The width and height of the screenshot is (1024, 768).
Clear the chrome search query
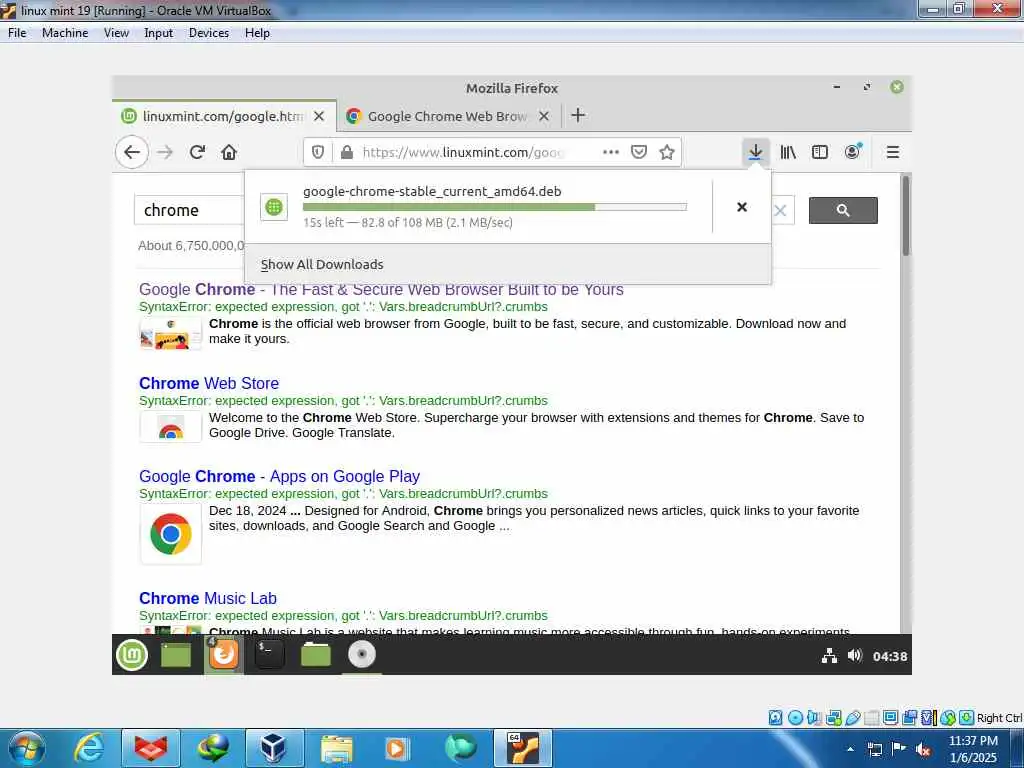[x=780, y=210]
